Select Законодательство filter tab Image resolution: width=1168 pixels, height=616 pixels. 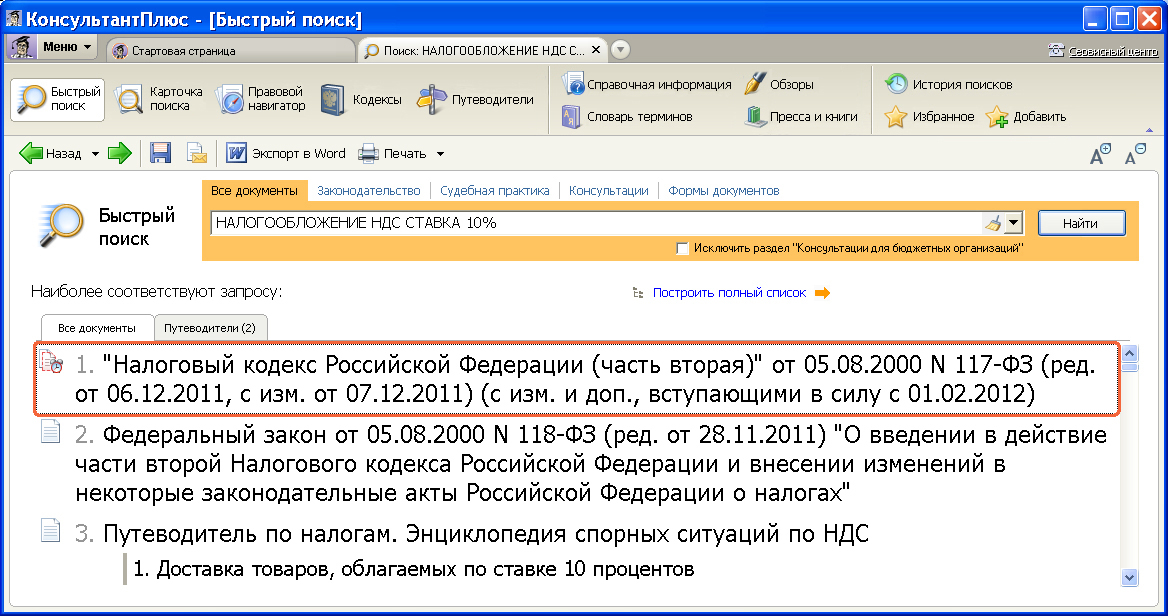369,191
